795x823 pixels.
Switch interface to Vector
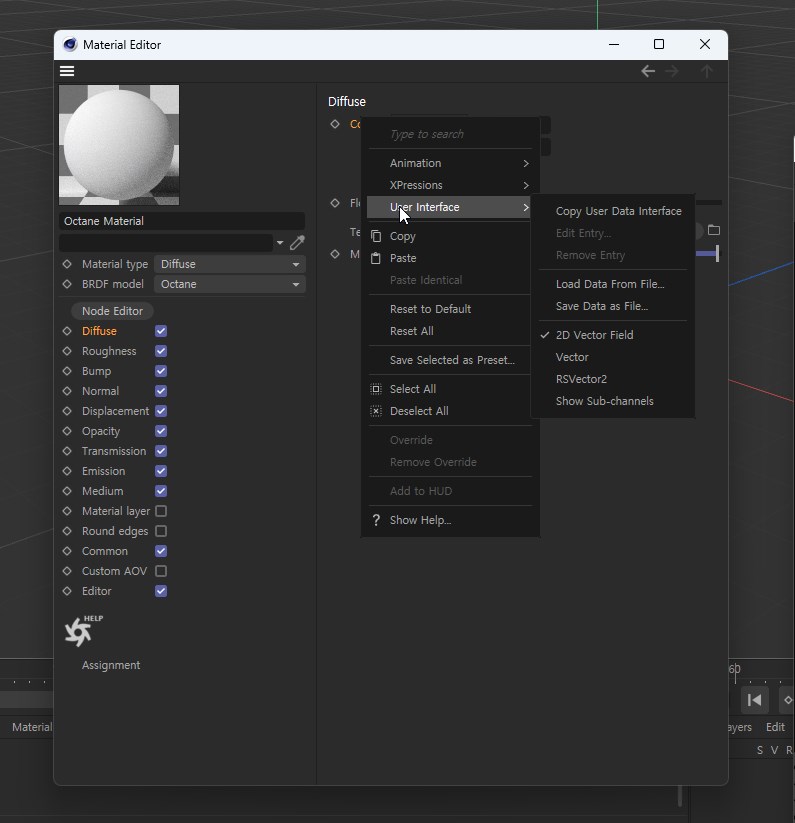click(613, 357)
